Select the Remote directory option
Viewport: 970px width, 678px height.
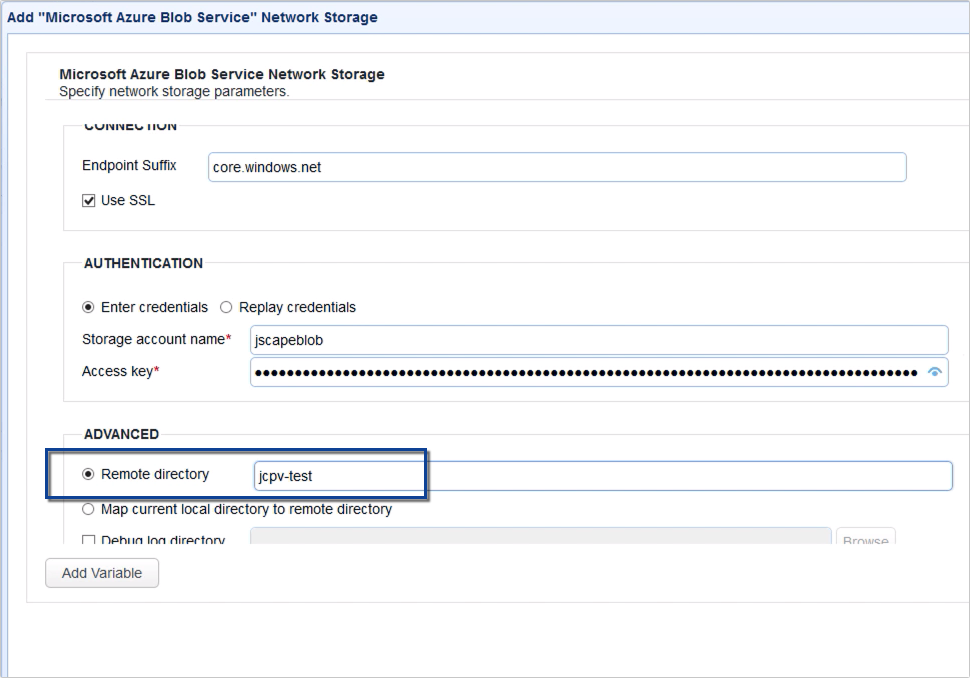click(x=89, y=474)
